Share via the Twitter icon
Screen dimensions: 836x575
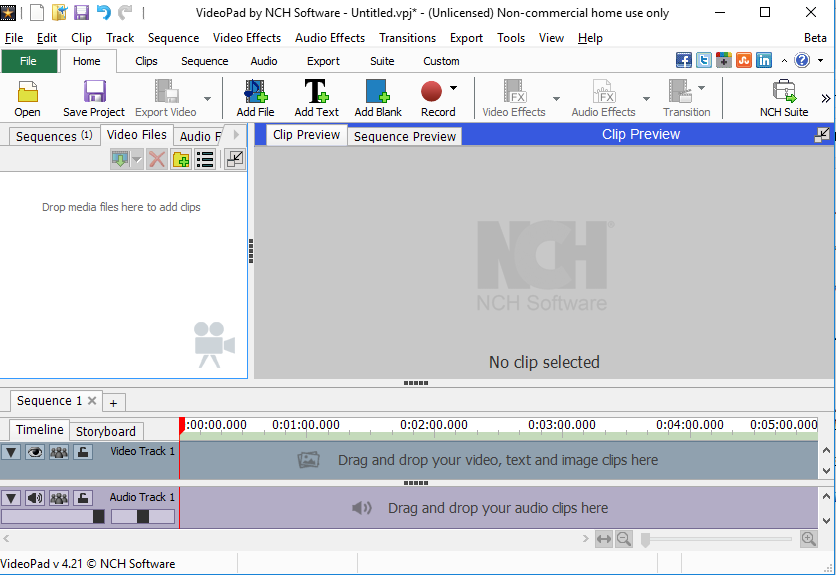tap(704, 60)
